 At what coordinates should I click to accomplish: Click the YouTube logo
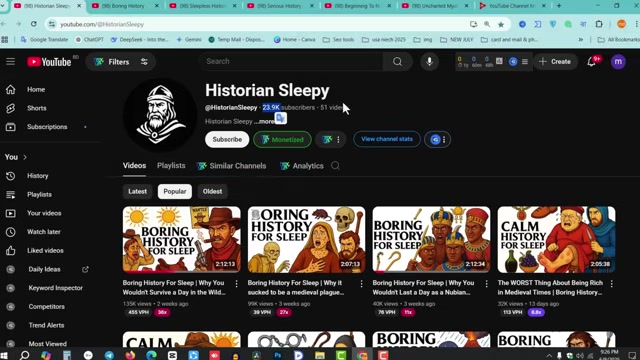49,62
